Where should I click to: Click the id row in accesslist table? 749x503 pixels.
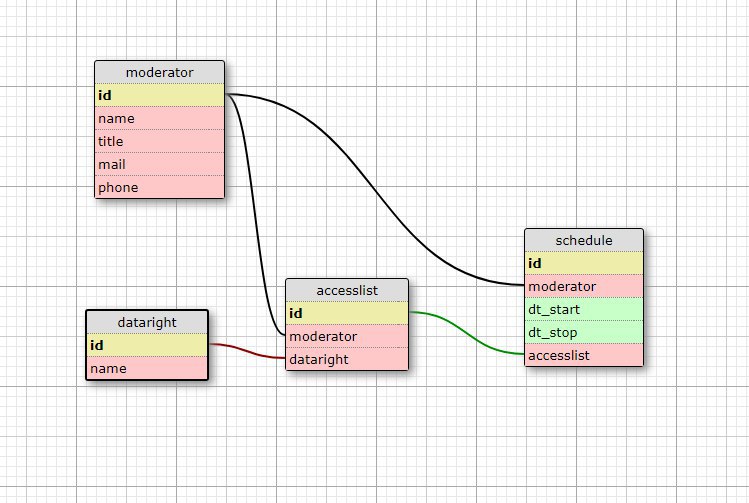pos(347,313)
